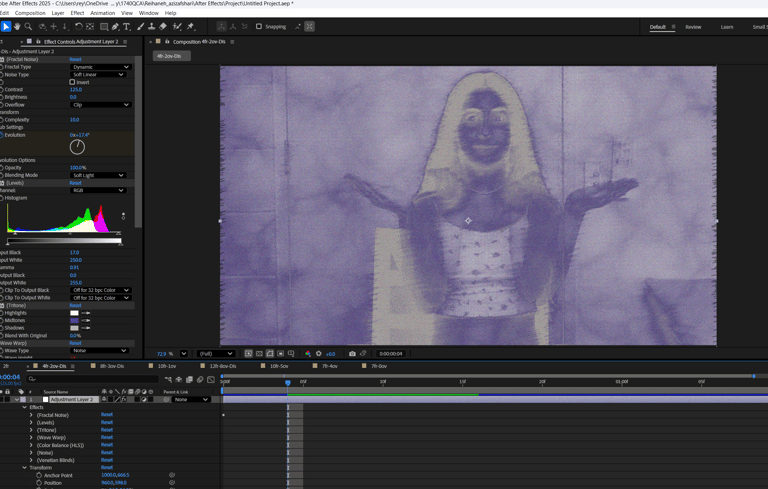Screen dimensions: 768x489
Task: Toggle the transparency grid icon
Action: (x=259, y=353)
